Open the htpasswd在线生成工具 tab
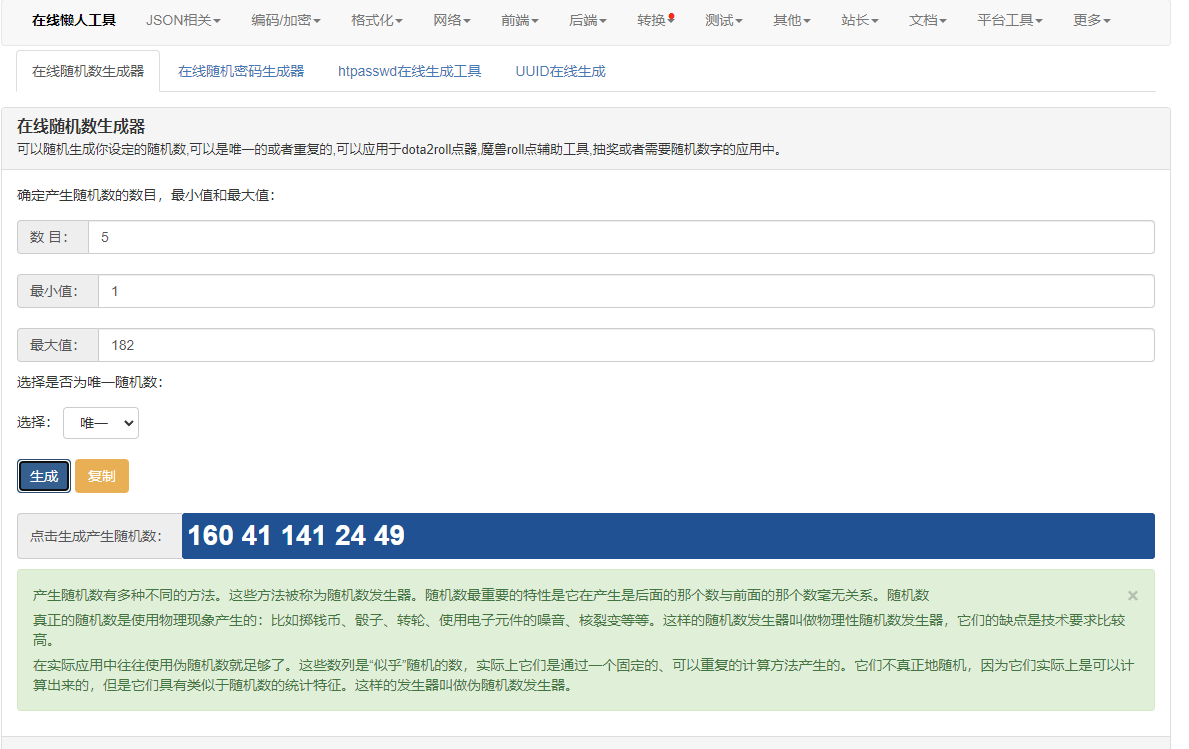 click(409, 72)
